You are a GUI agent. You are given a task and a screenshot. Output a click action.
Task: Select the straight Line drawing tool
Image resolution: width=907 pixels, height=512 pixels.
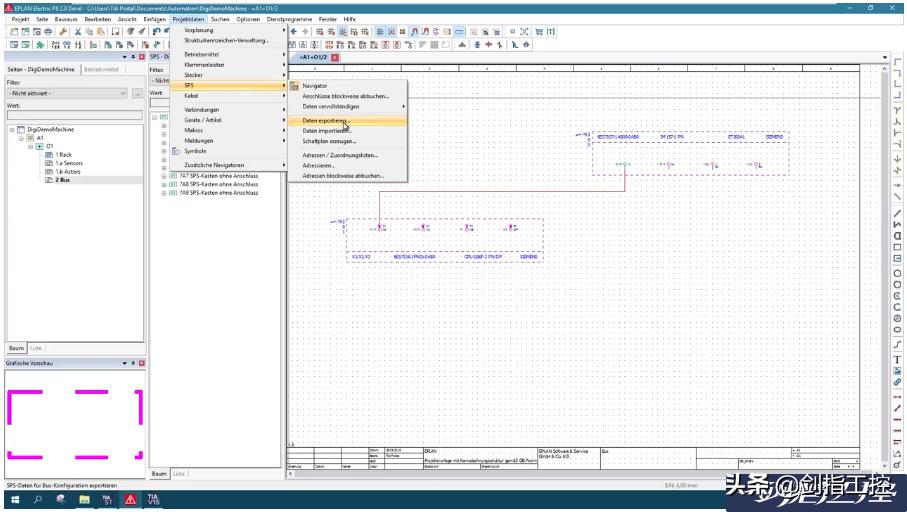(897, 213)
